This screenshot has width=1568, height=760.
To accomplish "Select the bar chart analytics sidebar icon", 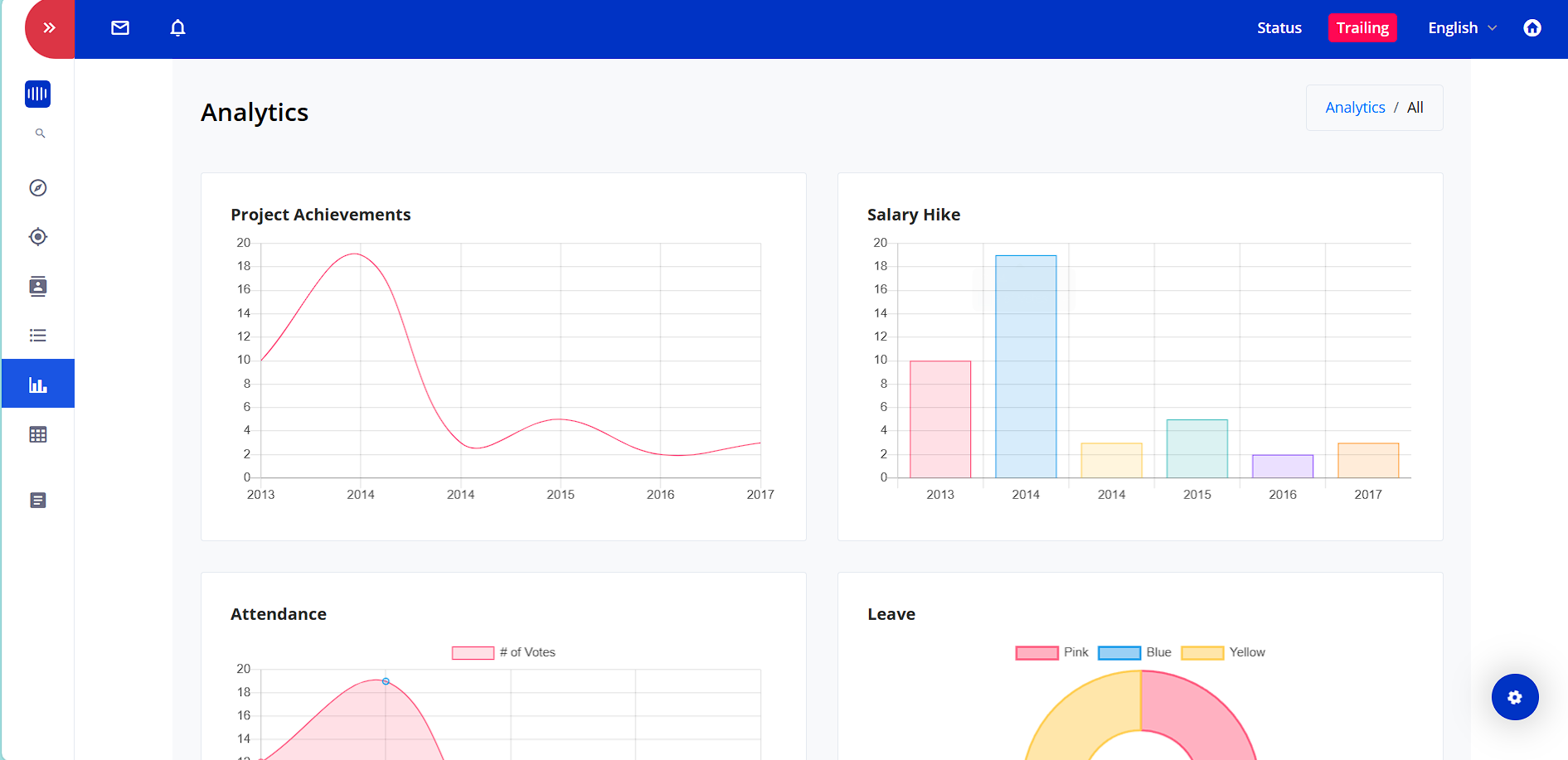I will (38, 384).
